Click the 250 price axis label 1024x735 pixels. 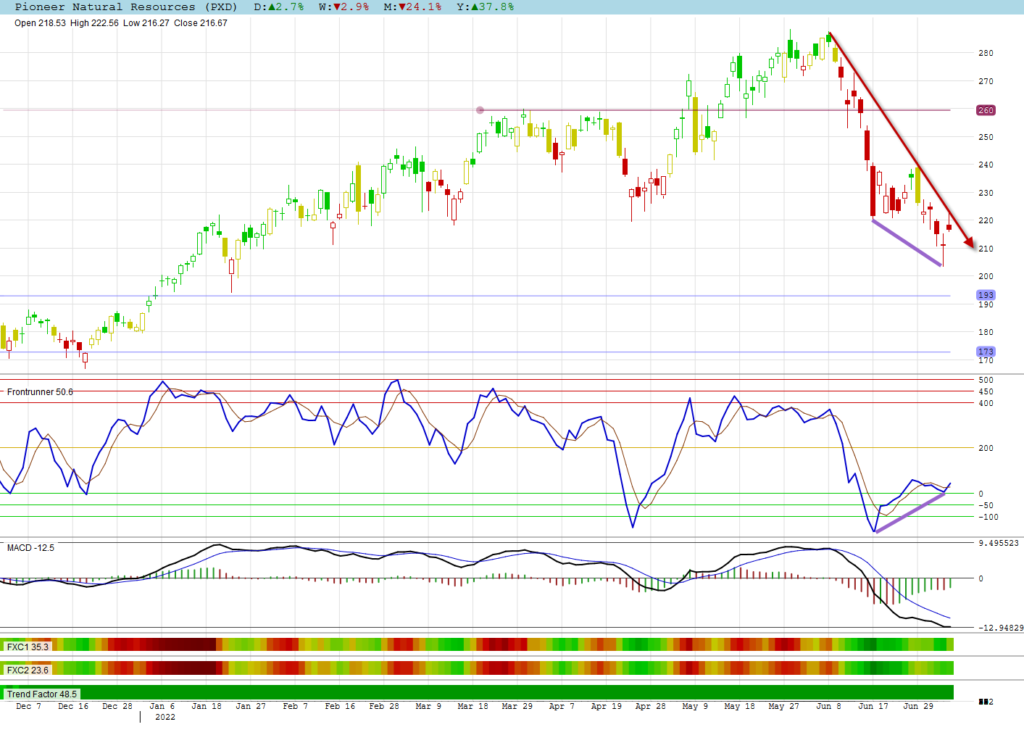tap(985, 137)
